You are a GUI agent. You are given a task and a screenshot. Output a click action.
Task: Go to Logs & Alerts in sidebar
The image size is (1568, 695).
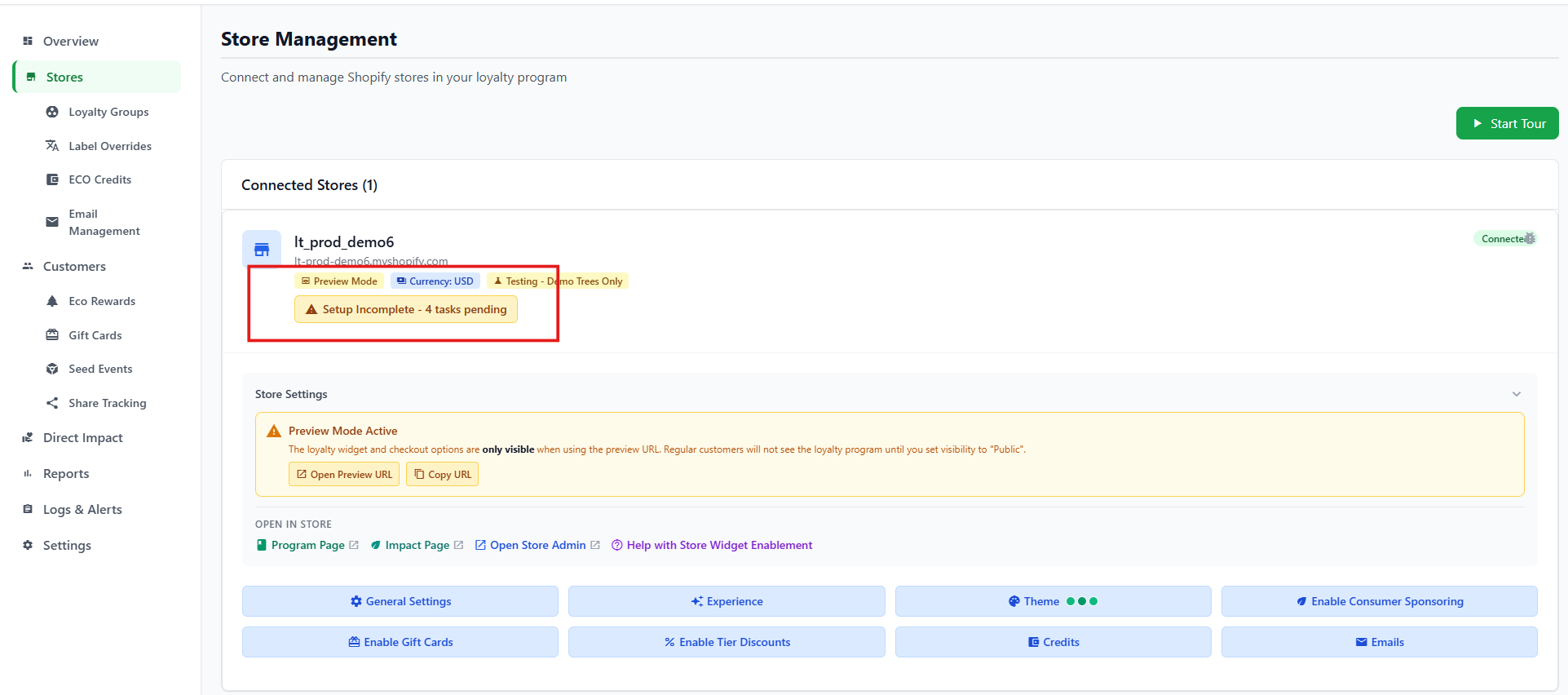click(x=82, y=510)
